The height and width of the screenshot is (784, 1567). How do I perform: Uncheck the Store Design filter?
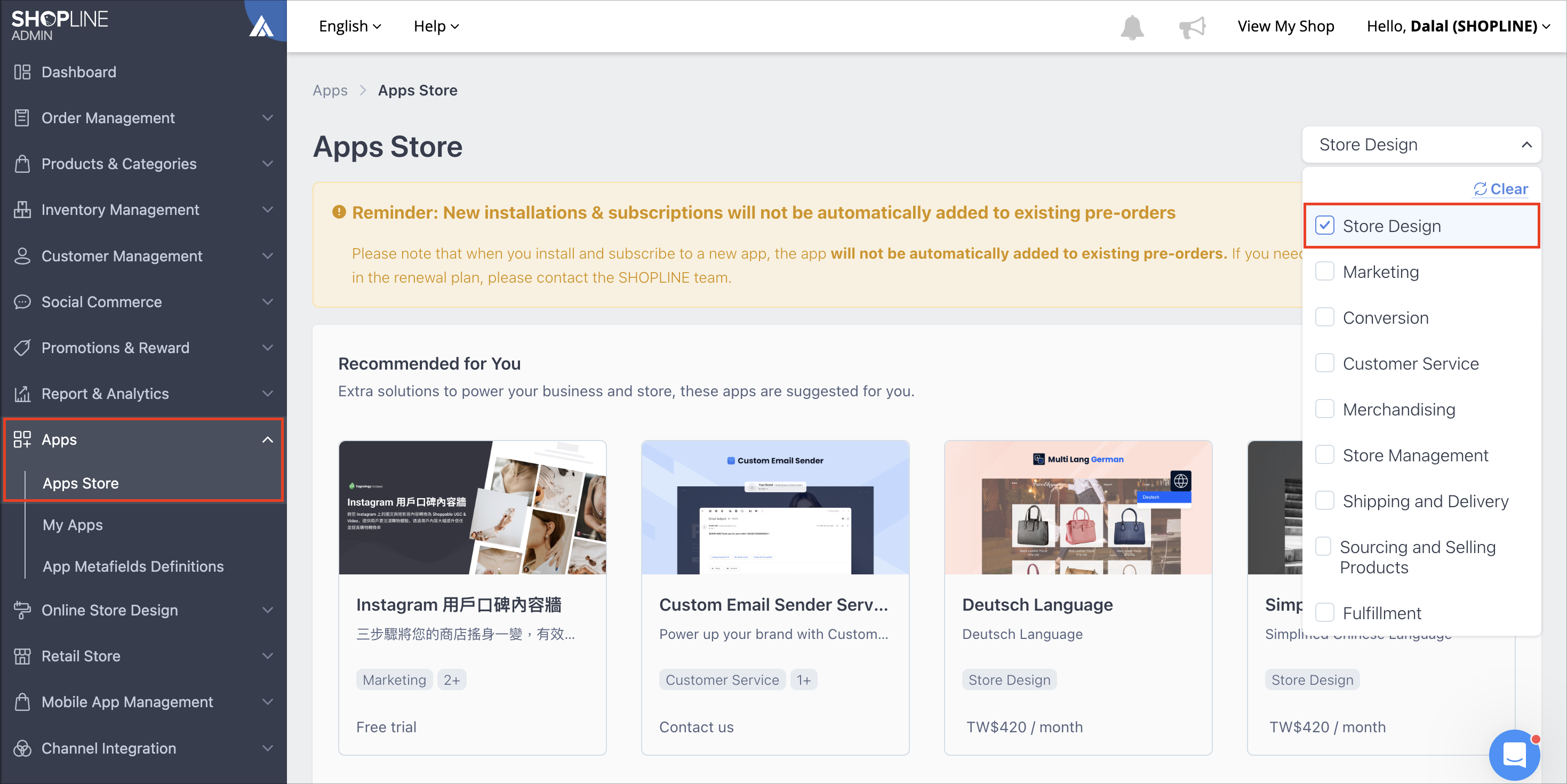pyautogui.click(x=1324, y=226)
